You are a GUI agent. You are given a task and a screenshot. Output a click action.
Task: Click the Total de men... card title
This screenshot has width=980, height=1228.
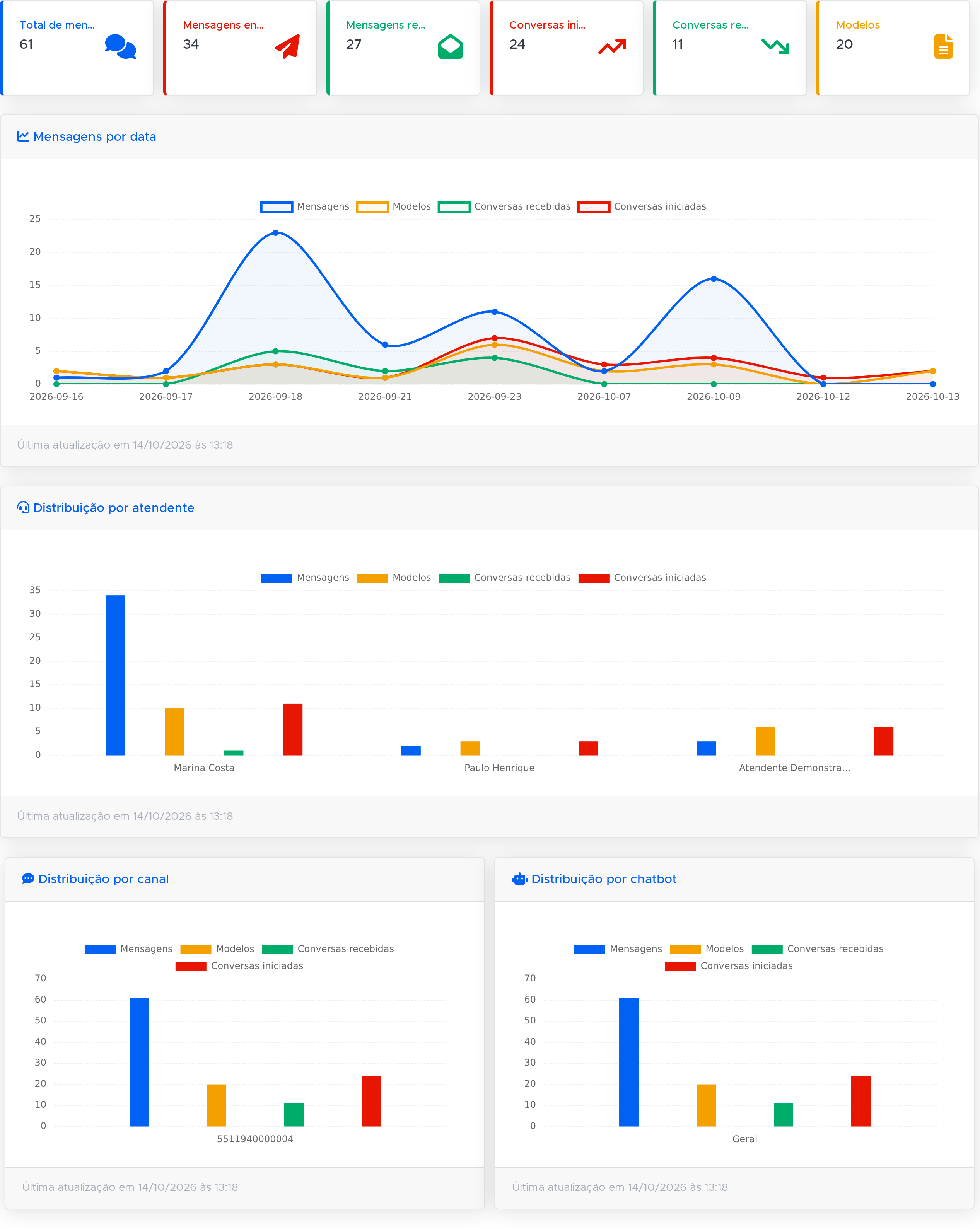(57, 25)
